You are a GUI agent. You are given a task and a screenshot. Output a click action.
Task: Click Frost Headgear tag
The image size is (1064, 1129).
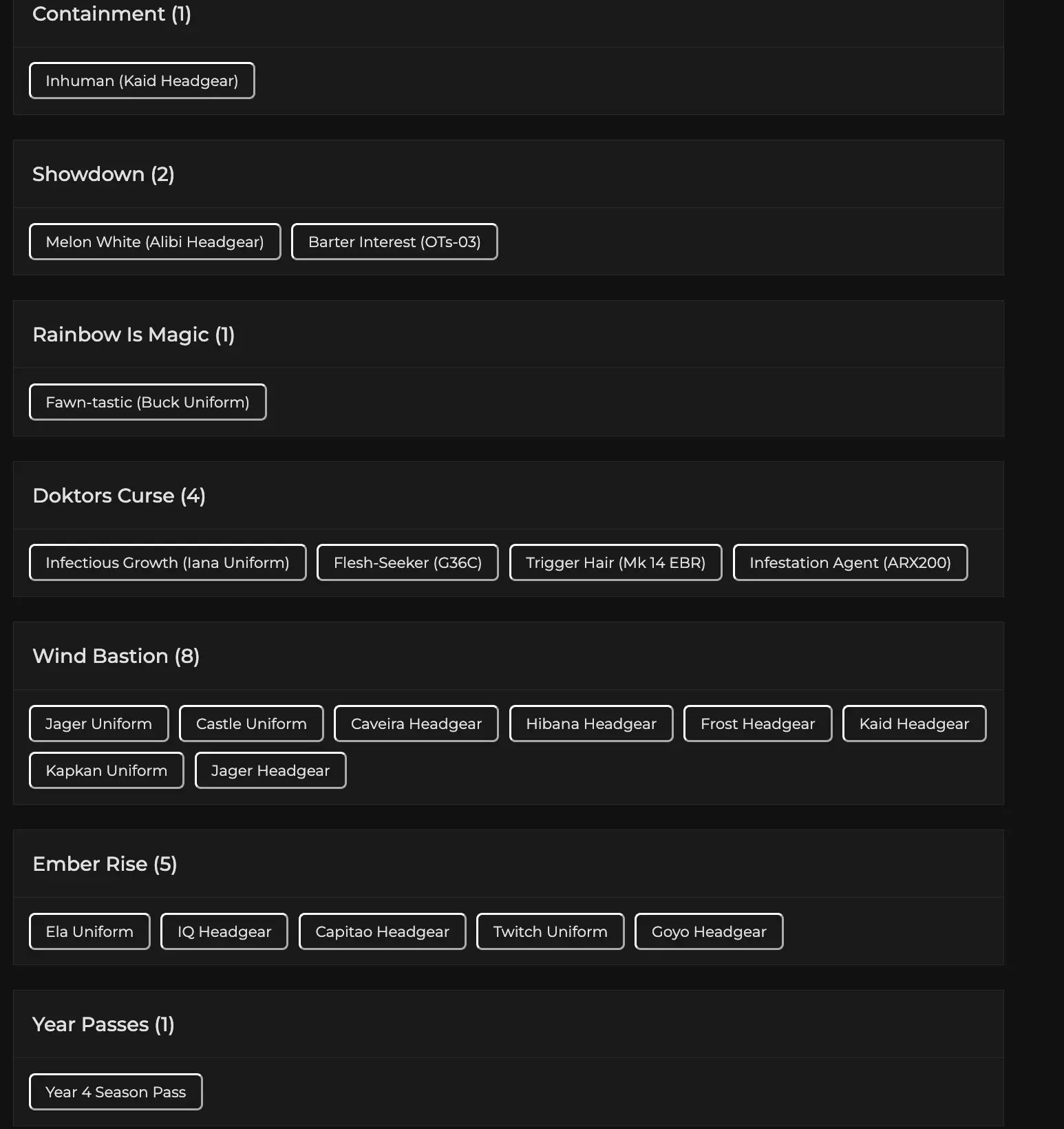click(758, 724)
